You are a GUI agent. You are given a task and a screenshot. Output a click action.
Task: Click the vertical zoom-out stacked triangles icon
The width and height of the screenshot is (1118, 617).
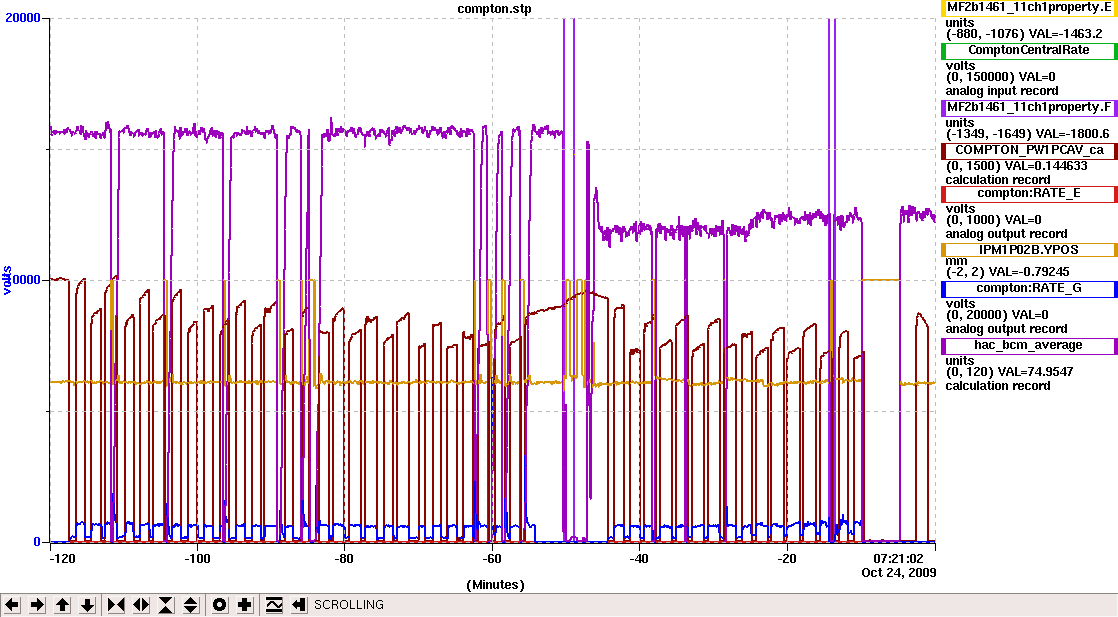(x=190, y=605)
